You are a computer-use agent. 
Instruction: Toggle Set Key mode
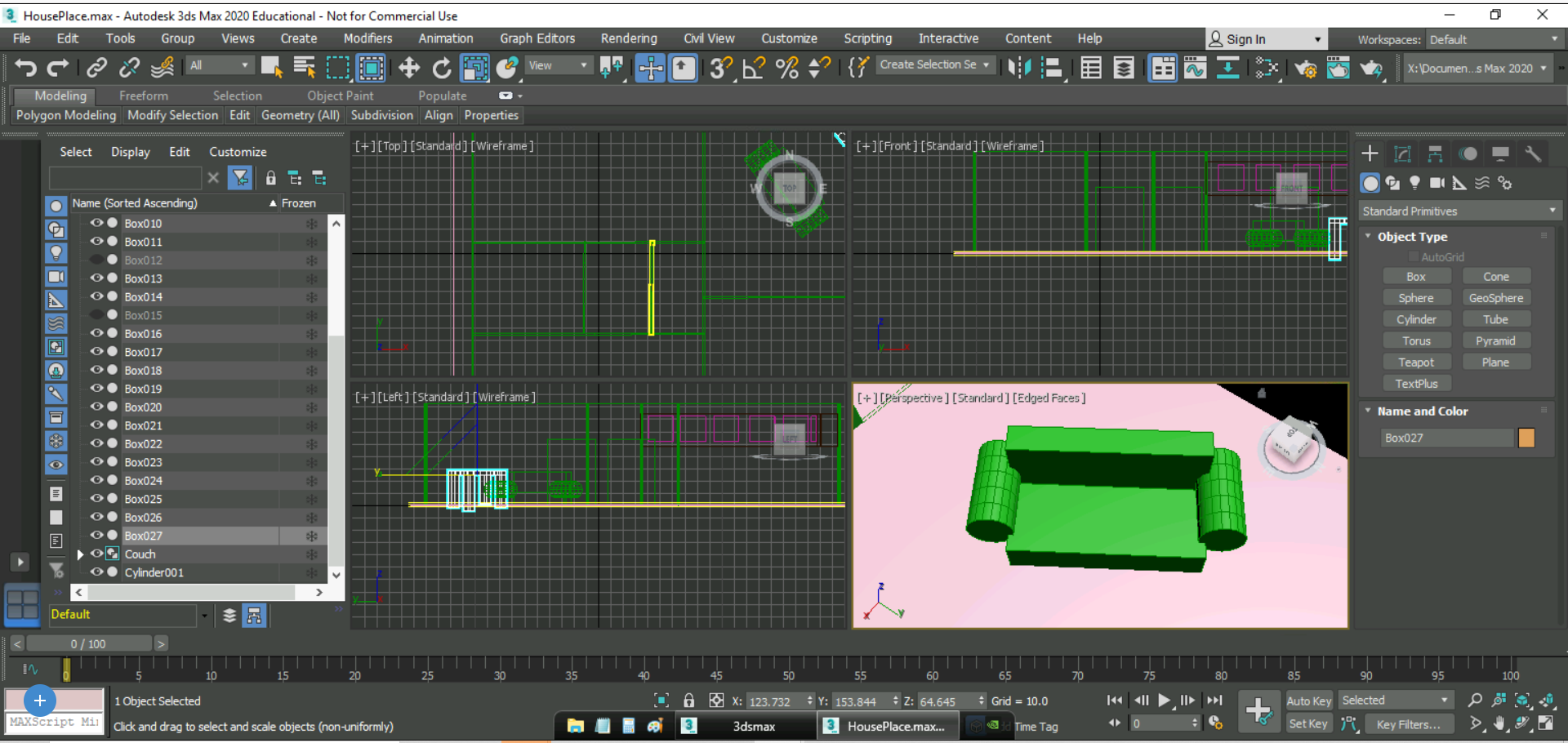(1308, 723)
